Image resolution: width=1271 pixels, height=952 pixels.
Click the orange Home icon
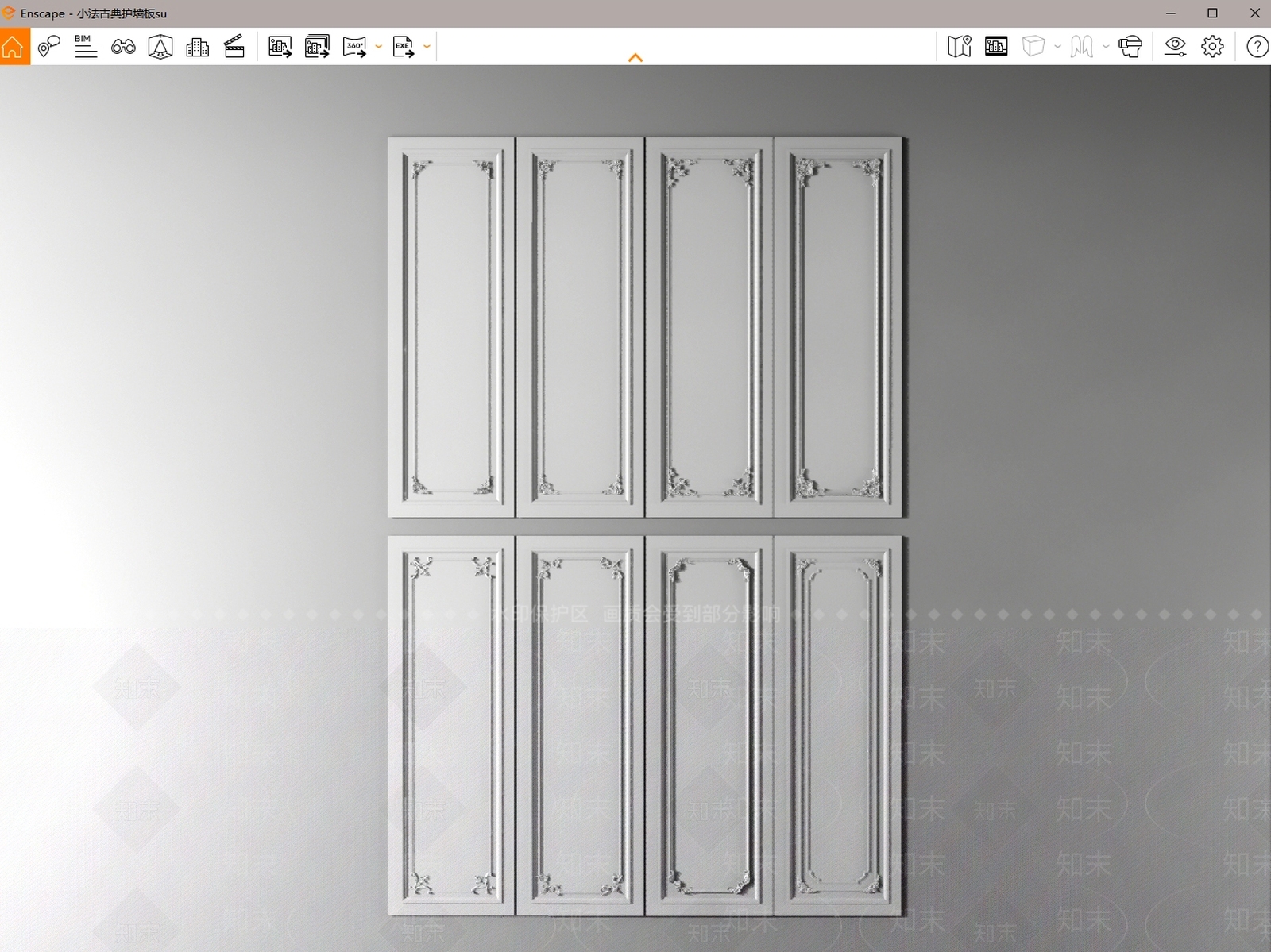click(x=14, y=47)
